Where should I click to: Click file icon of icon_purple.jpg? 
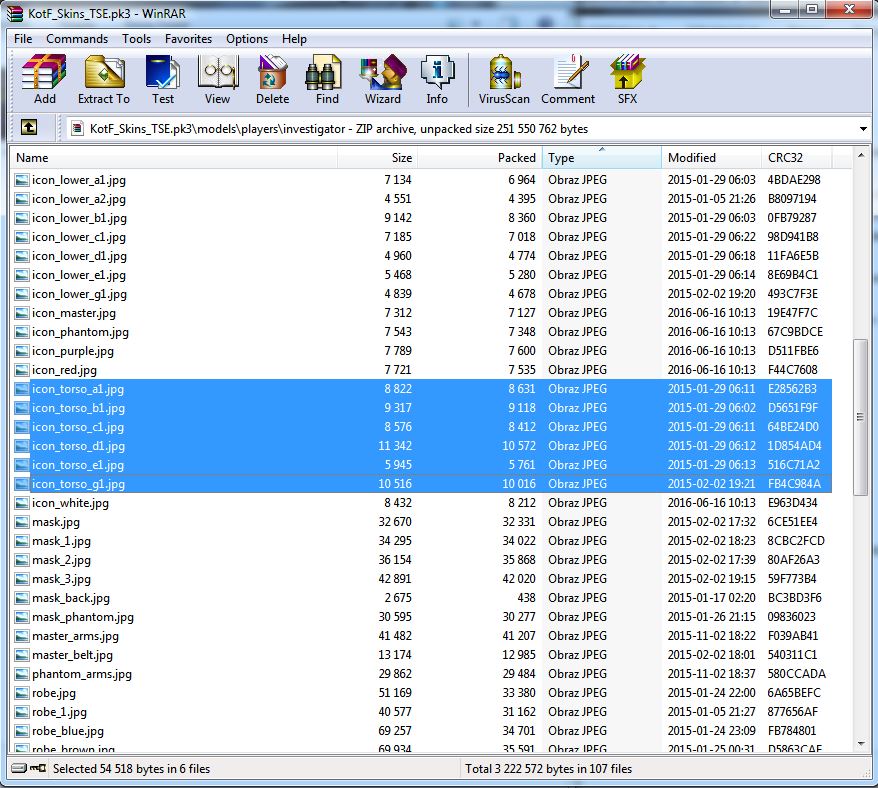coord(22,351)
